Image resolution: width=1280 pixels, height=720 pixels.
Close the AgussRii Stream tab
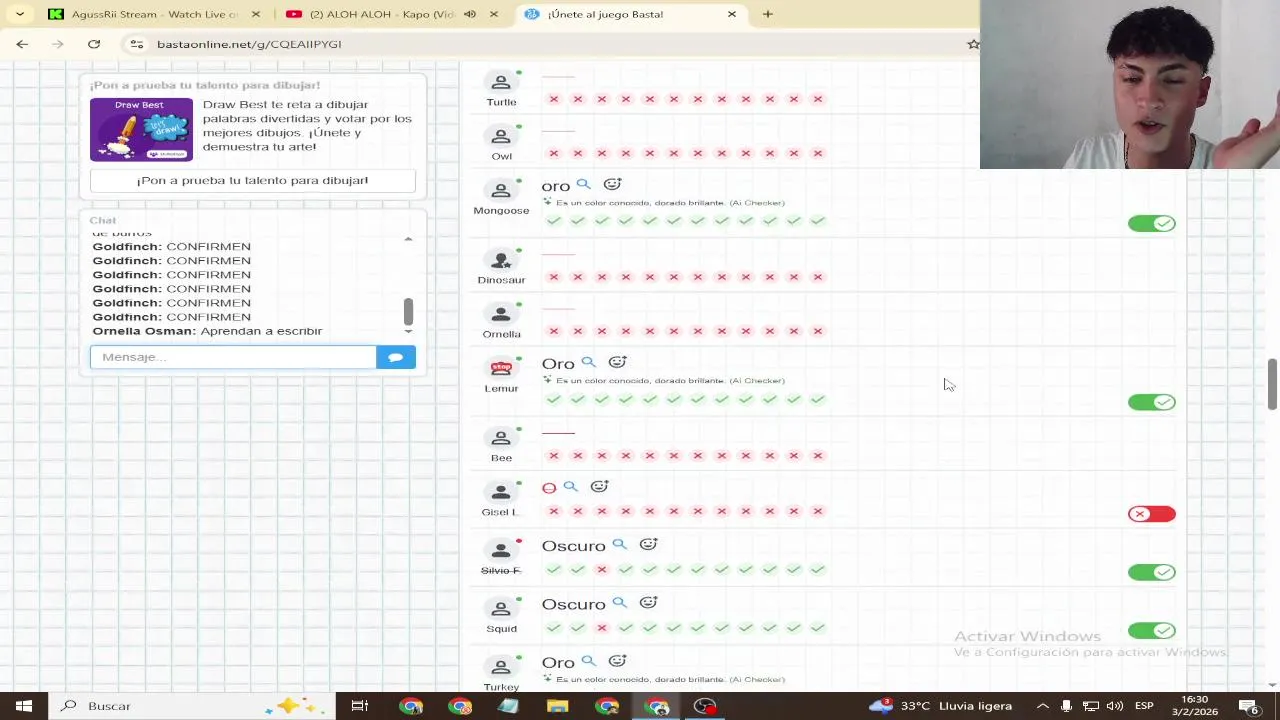tap(256, 14)
